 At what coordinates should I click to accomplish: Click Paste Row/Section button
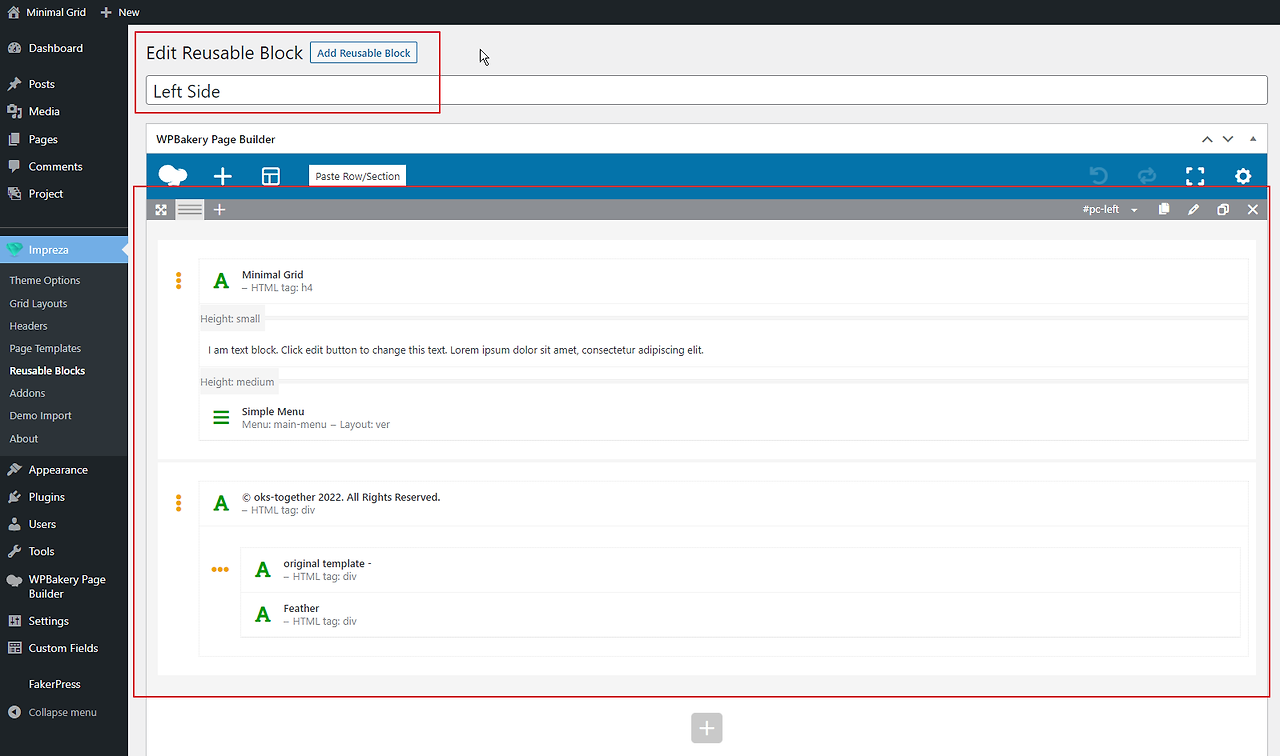click(358, 176)
